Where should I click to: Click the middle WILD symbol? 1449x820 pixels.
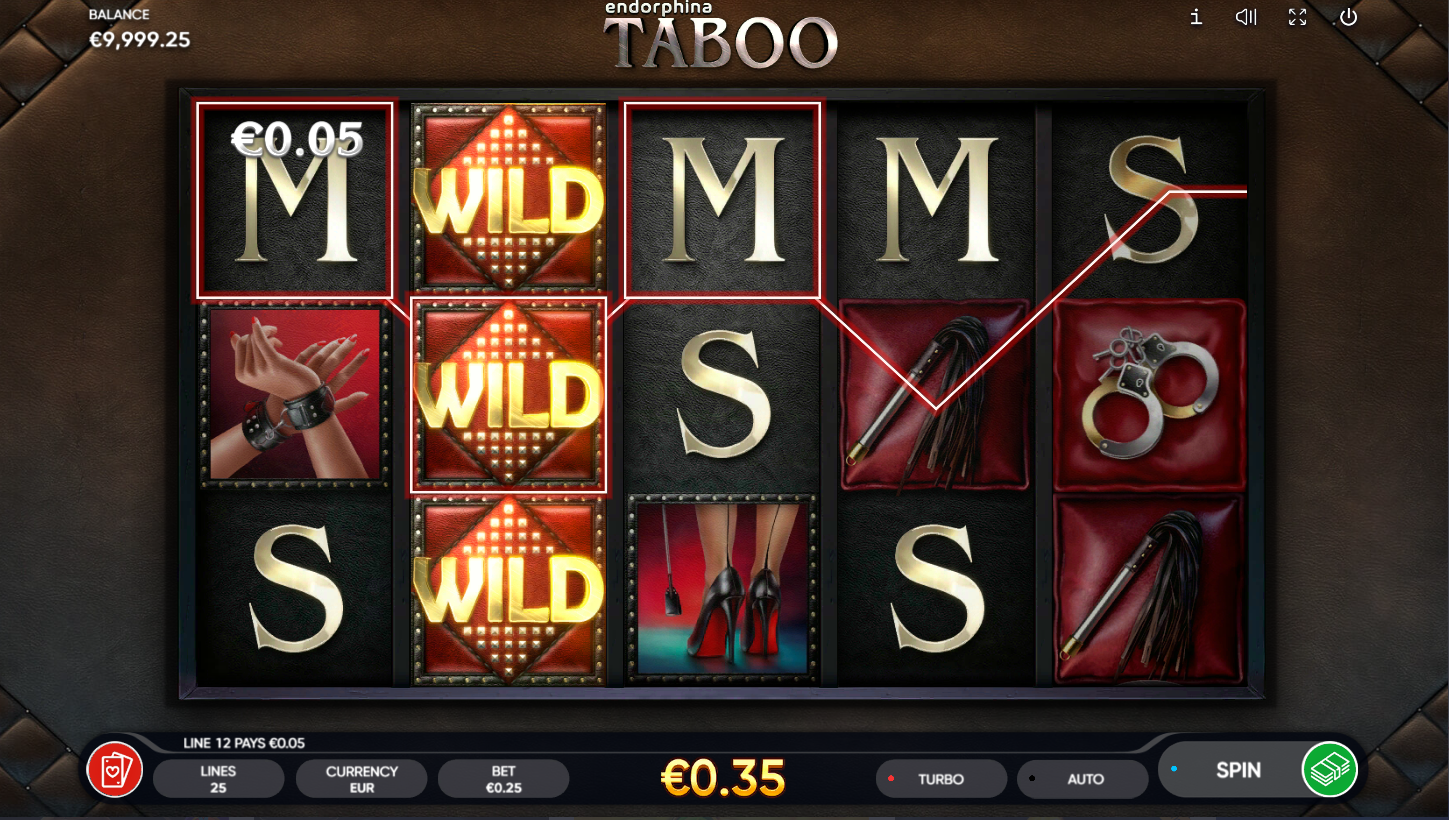(508, 395)
